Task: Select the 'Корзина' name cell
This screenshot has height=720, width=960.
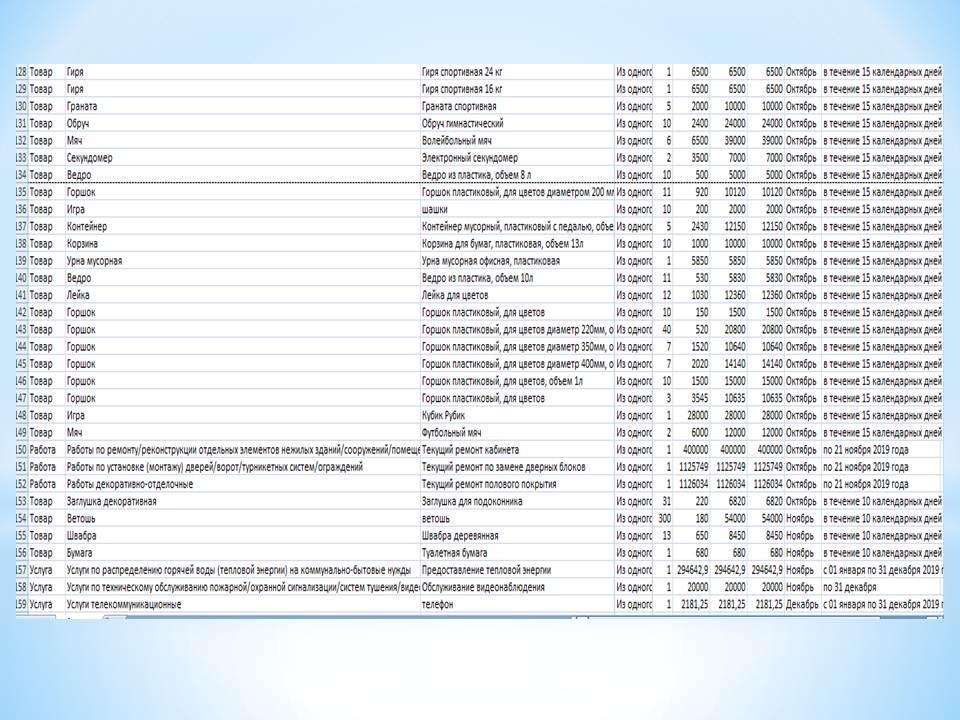Action: (242, 243)
